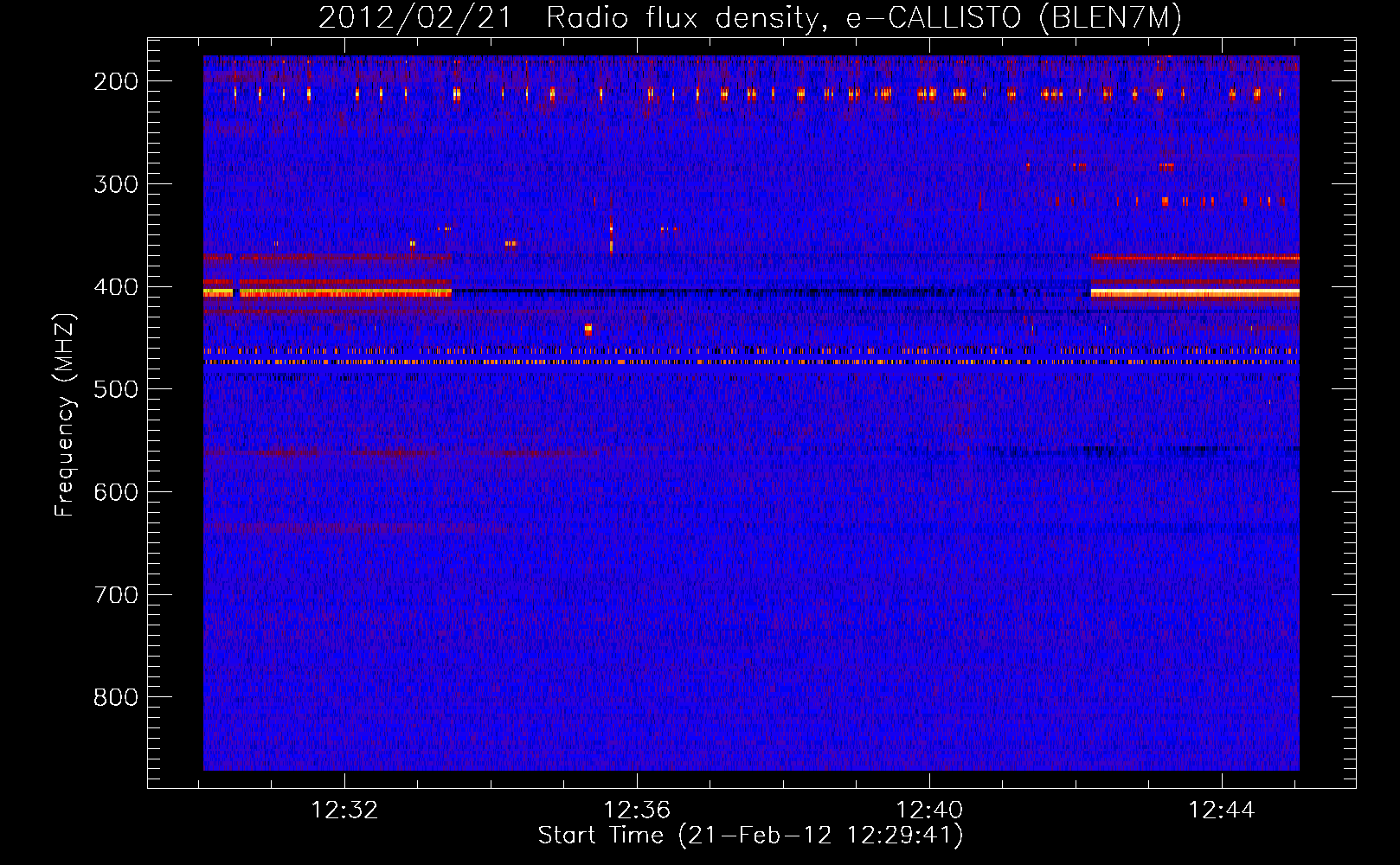Viewport: 1400px width, 865px height.
Task: Click the 800 frequency tick label
Action: [x=116, y=697]
